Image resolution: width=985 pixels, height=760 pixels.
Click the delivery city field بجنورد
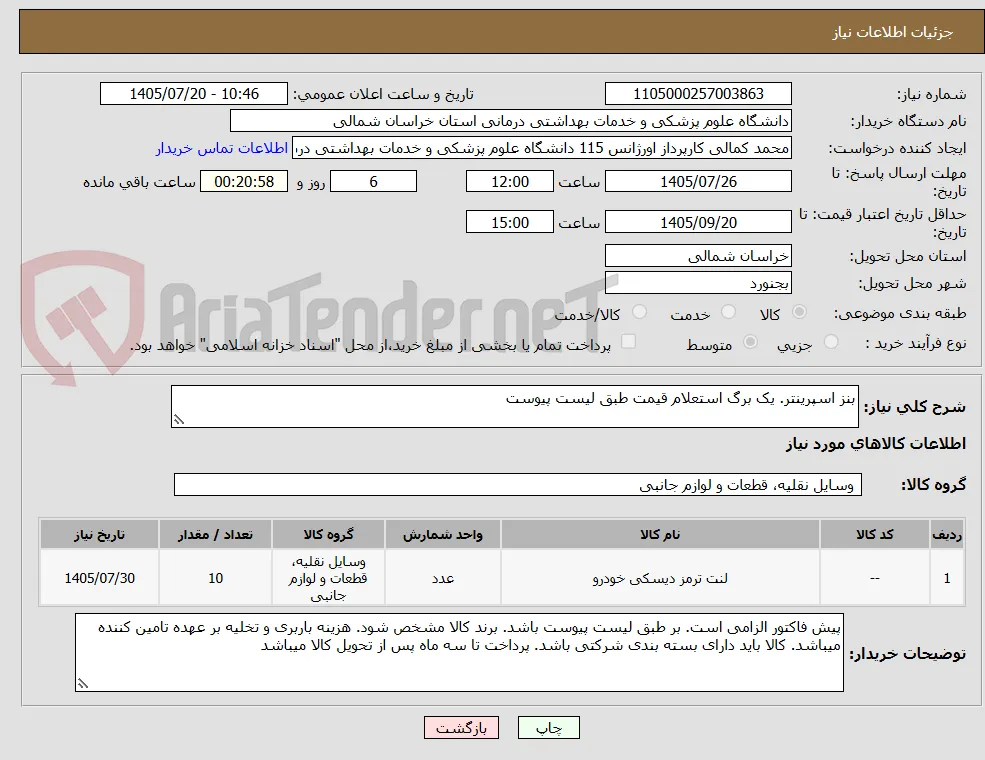(698, 283)
